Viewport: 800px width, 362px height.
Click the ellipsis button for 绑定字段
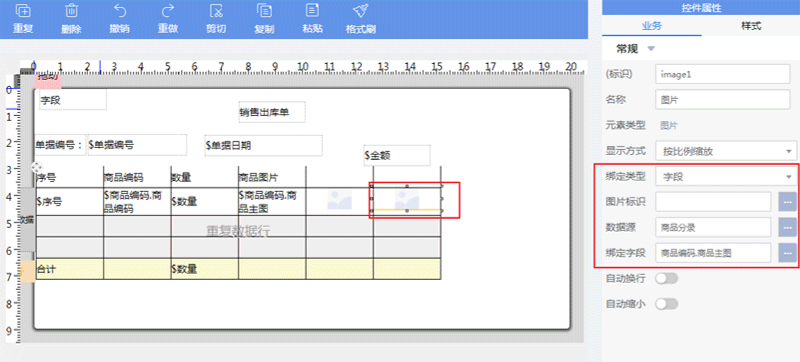tap(787, 253)
